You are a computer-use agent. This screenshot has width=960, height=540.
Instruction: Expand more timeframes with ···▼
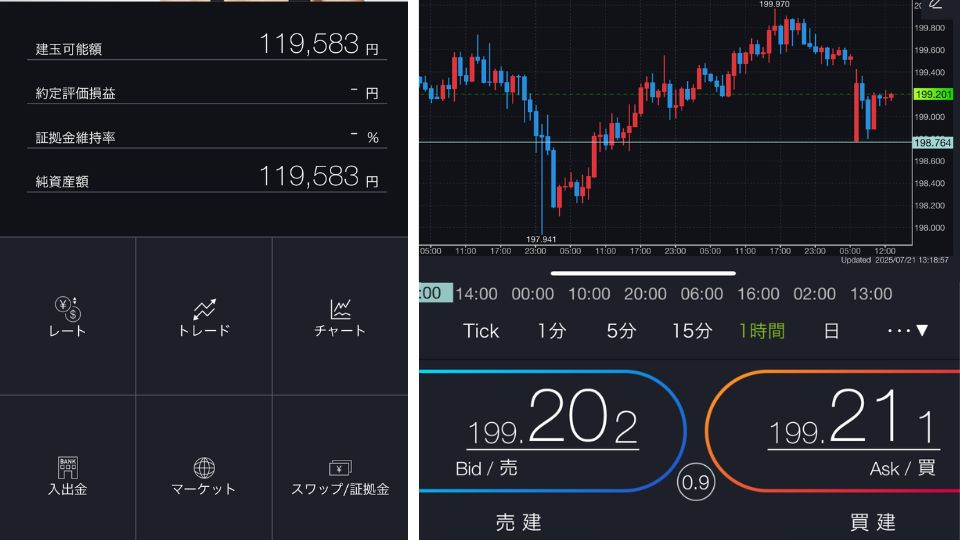tap(908, 331)
